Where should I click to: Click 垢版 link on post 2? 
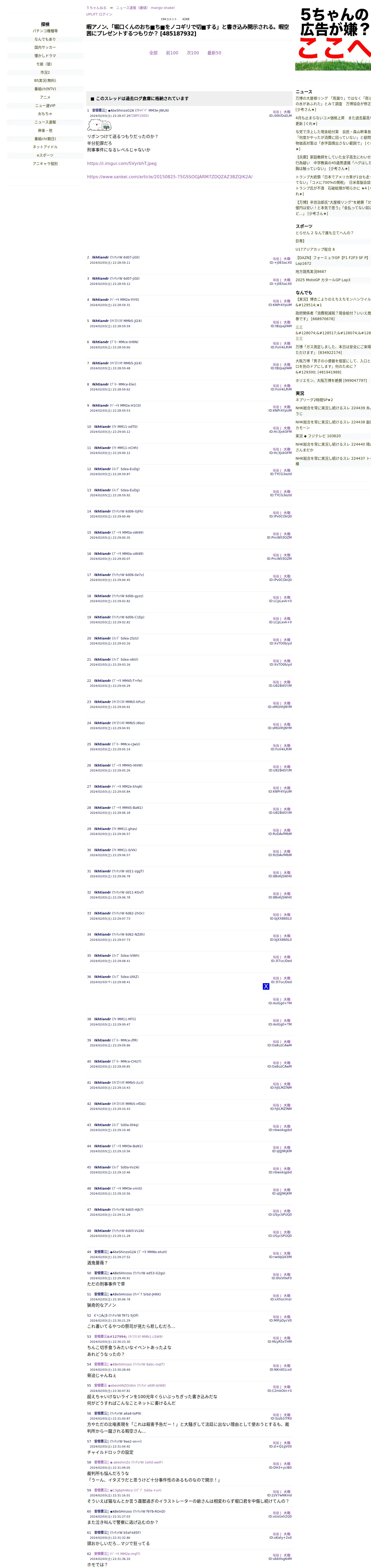tap(276, 259)
